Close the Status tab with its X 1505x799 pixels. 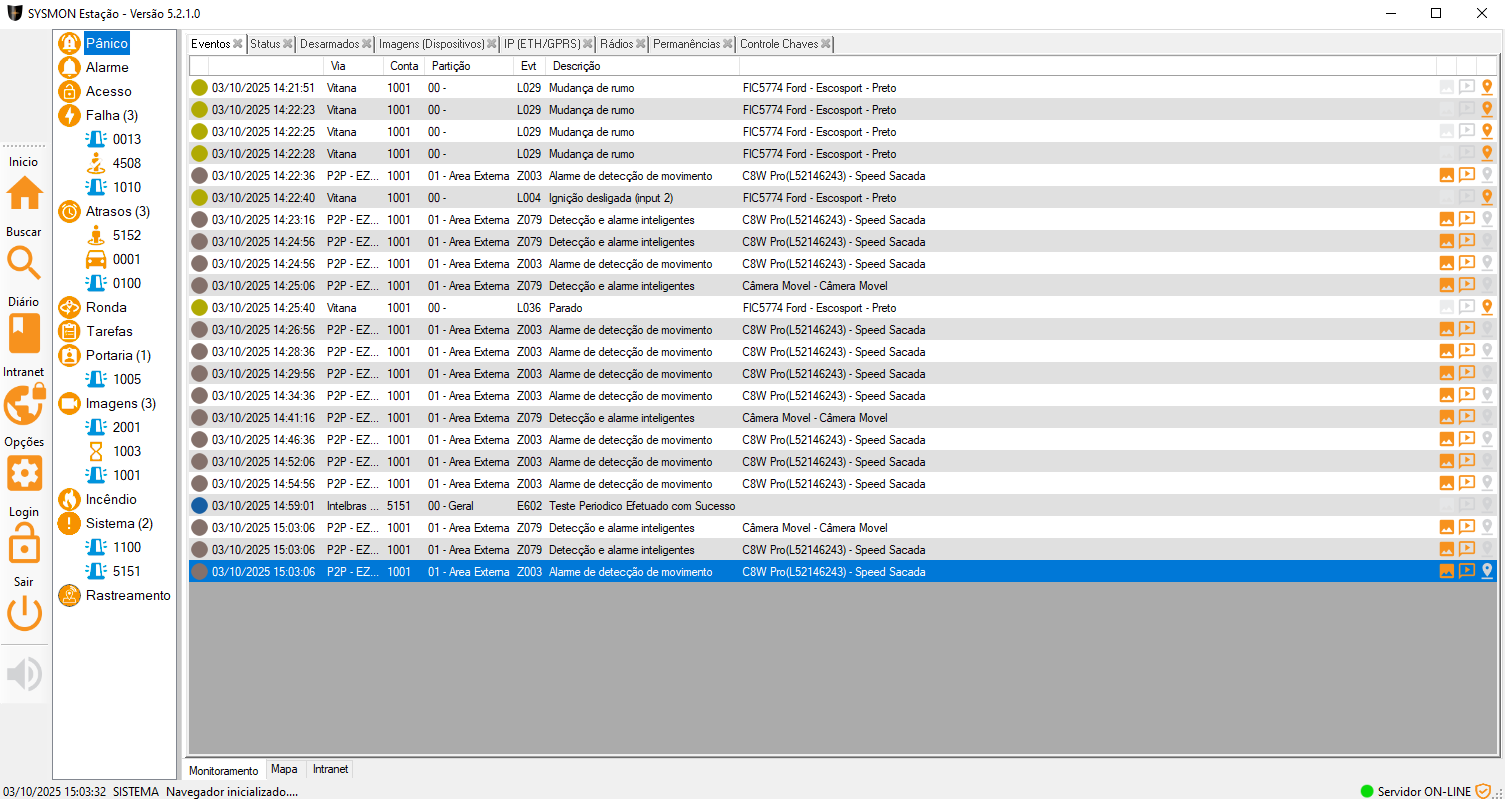[288, 44]
